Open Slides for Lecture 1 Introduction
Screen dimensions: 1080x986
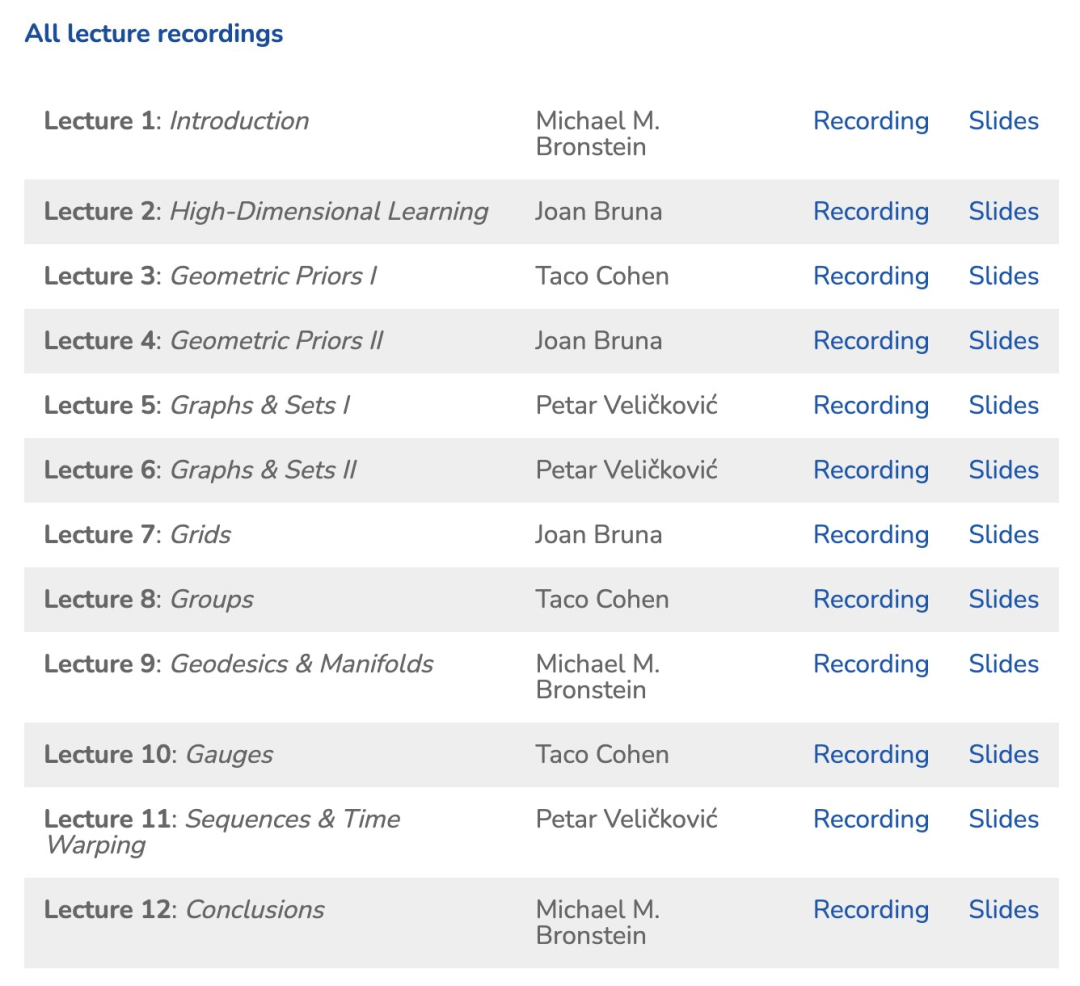pyautogui.click(x=1003, y=121)
